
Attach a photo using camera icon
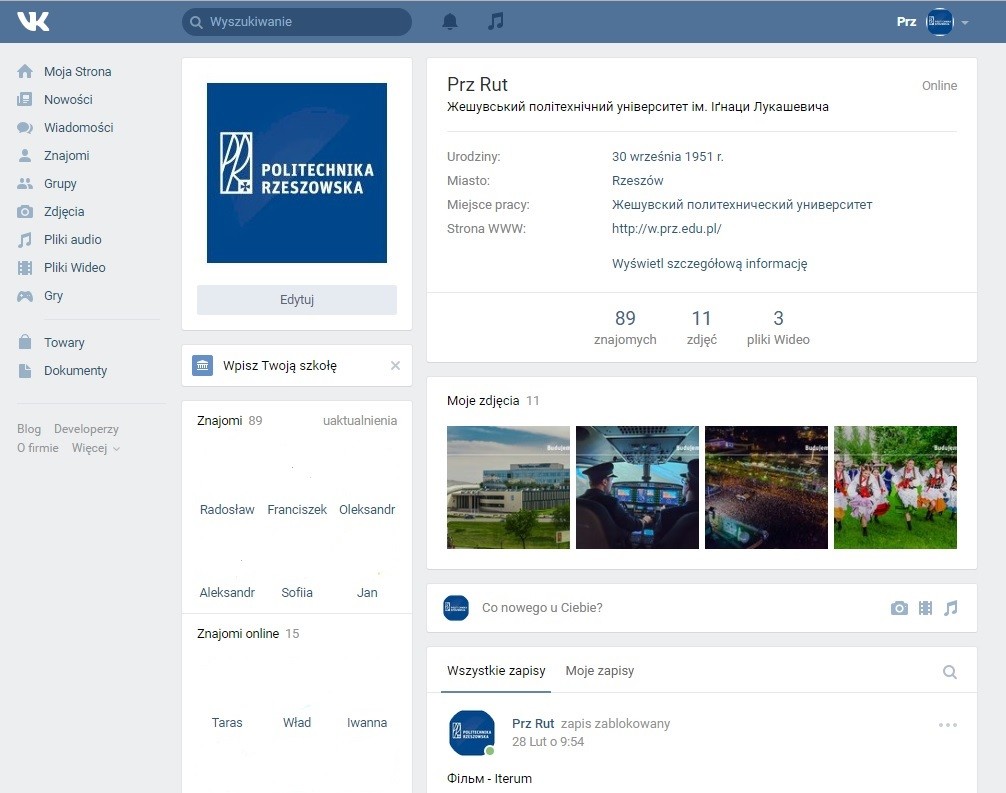coord(899,608)
